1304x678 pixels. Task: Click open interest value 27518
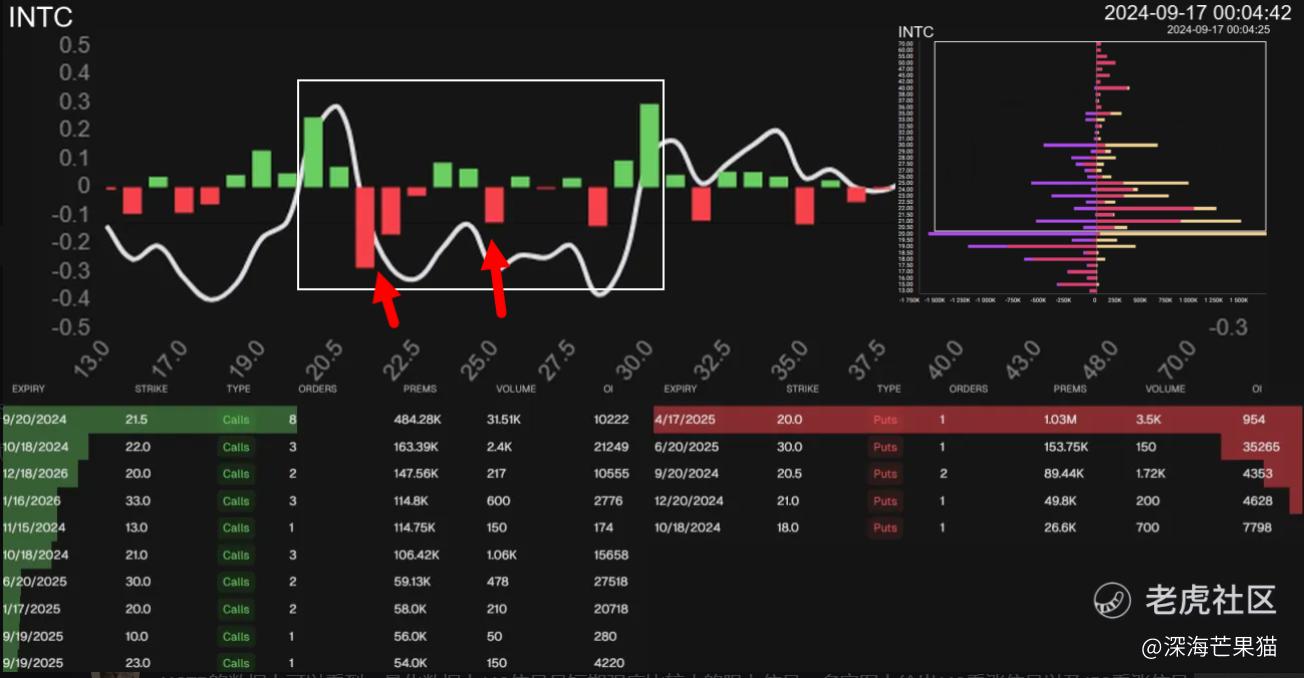point(611,582)
